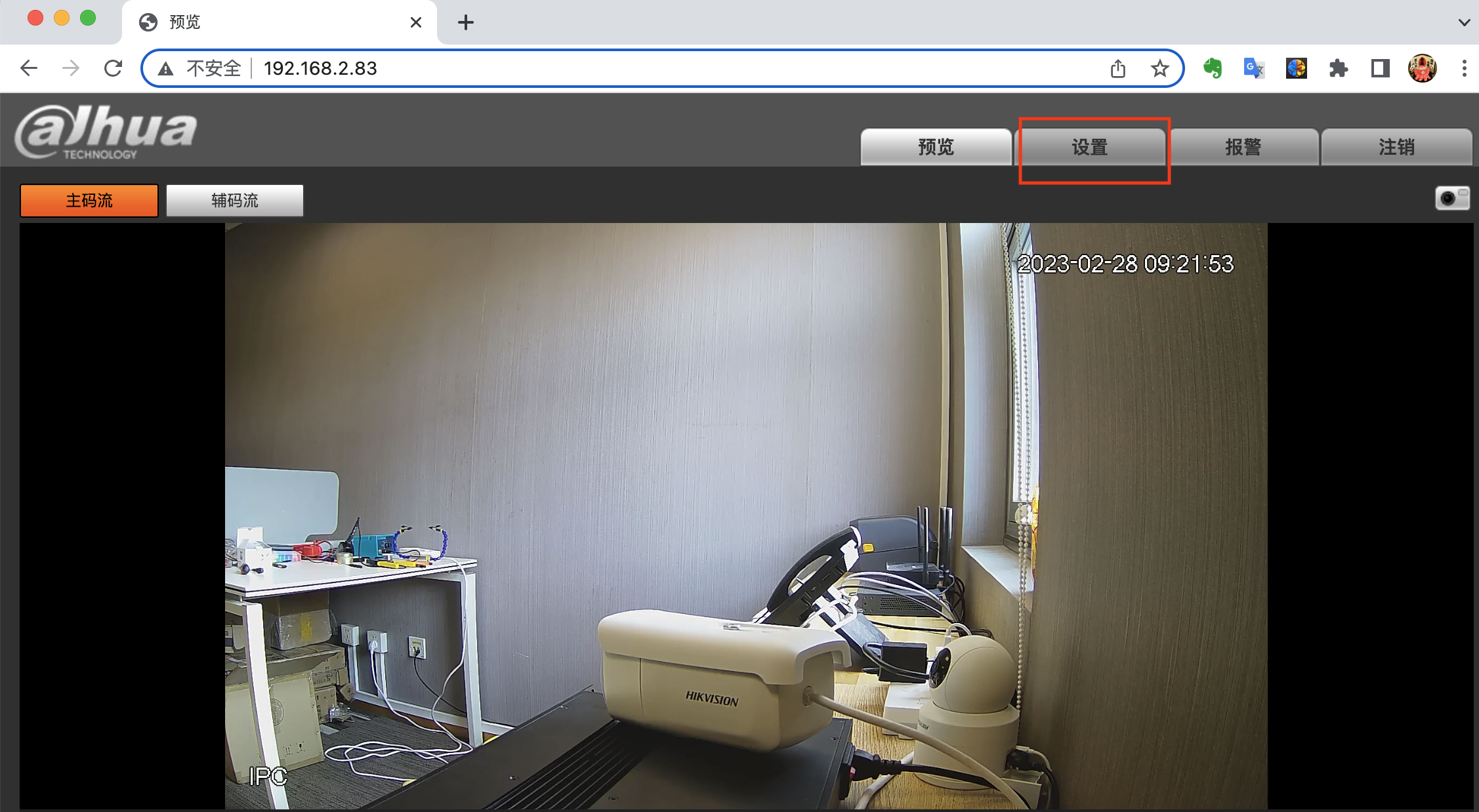Click 注销 to log out
The image size is (1479, 812).
1396,147
